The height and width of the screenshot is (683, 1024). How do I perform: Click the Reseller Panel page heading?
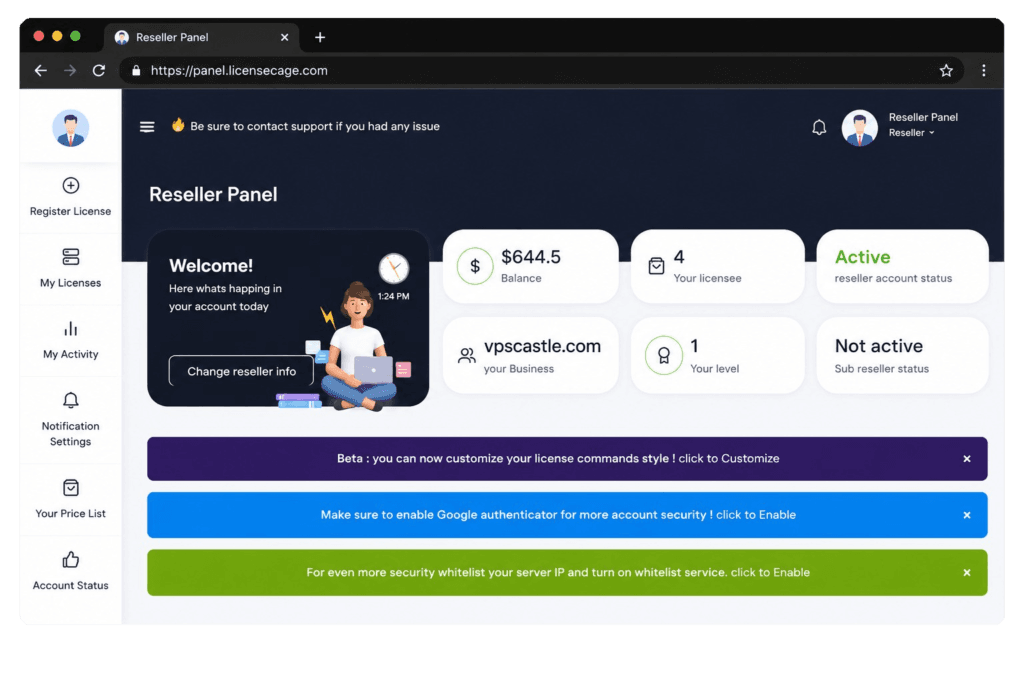(213, 194)
